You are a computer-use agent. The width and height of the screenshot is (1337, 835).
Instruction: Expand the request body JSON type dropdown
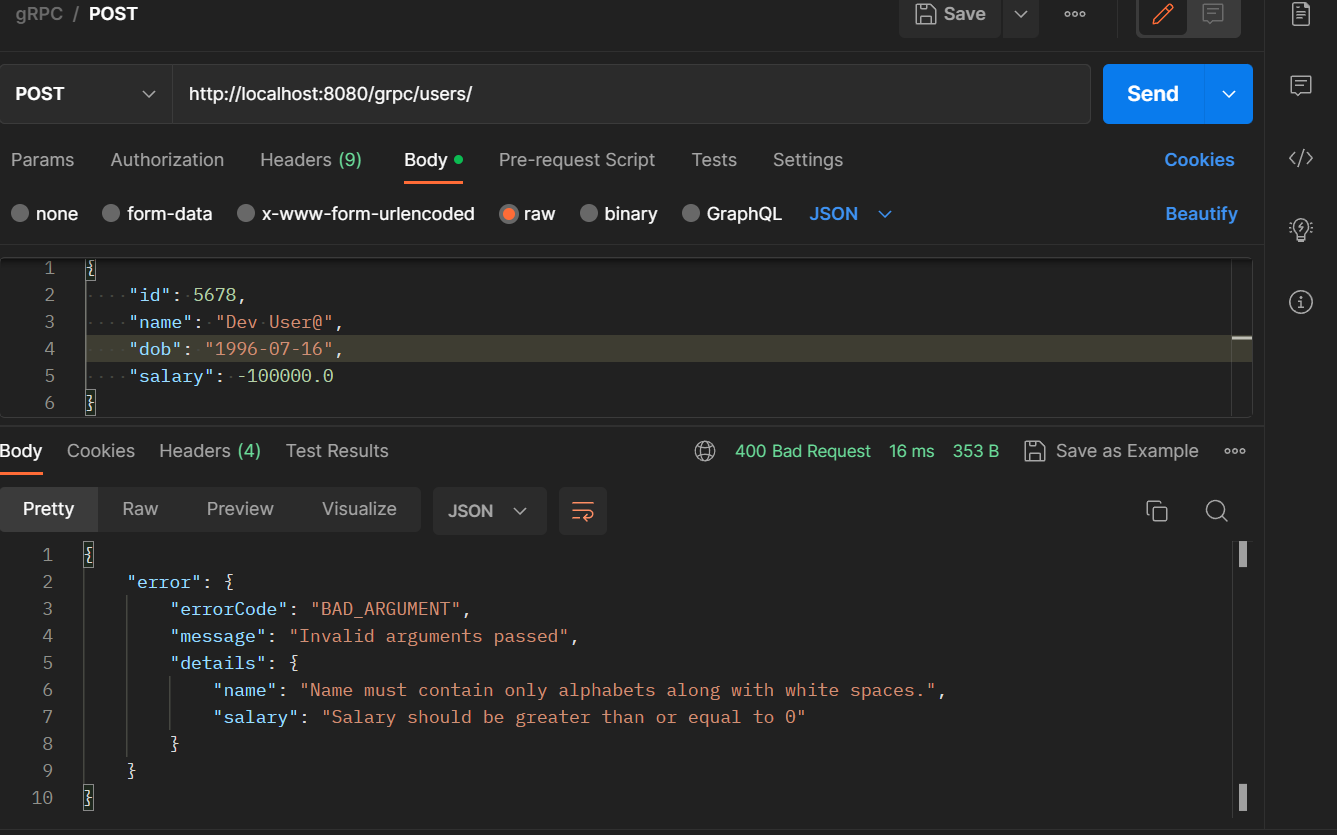point(851,214)
